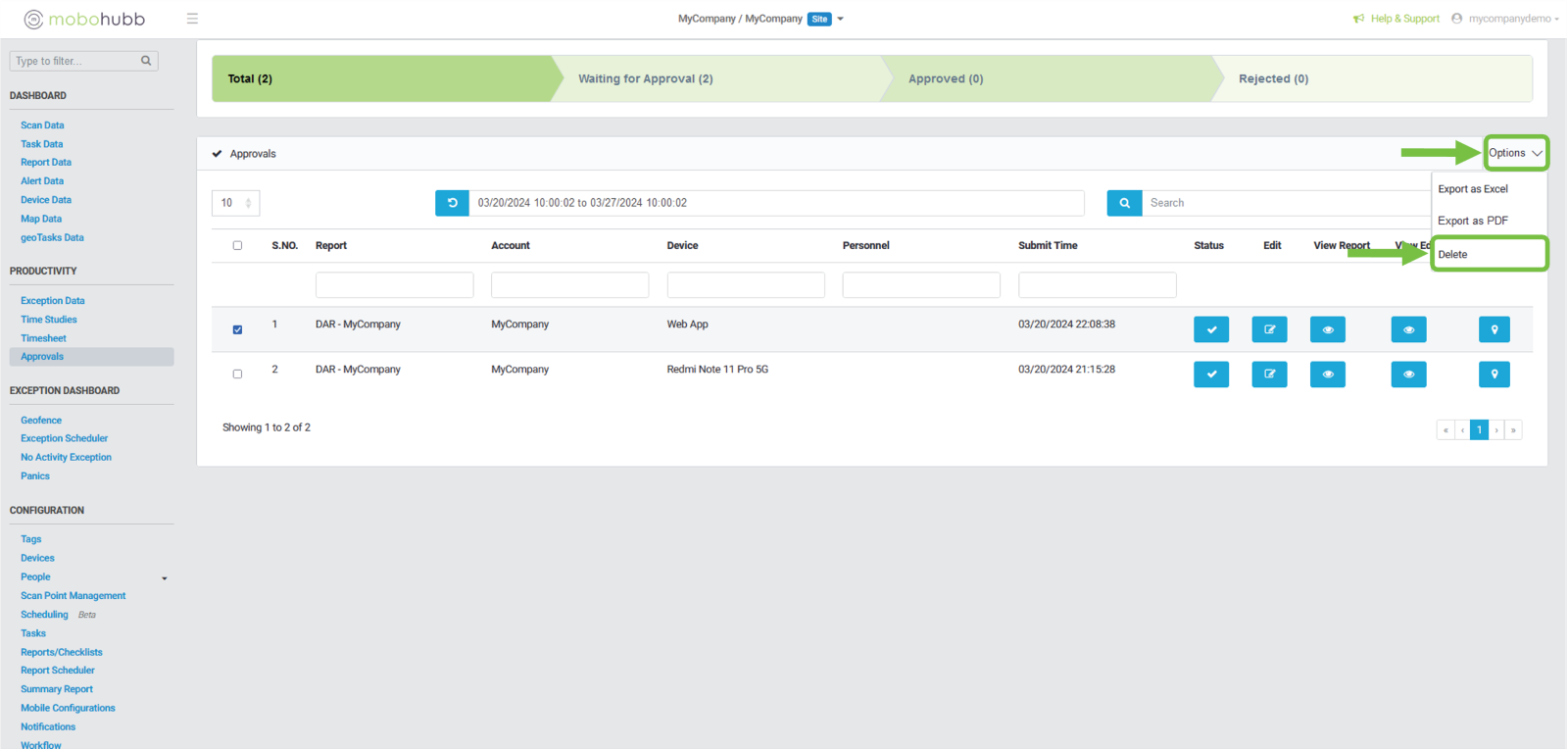Screen dimensions: 1568x749
Task: Open the MyCompany site selector dropdown
Action: pyautogui.click(x=840, y=19)
